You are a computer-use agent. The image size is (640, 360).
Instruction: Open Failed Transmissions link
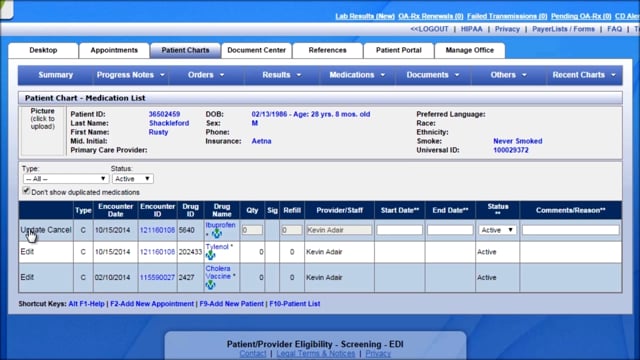[x=507, y=16]
